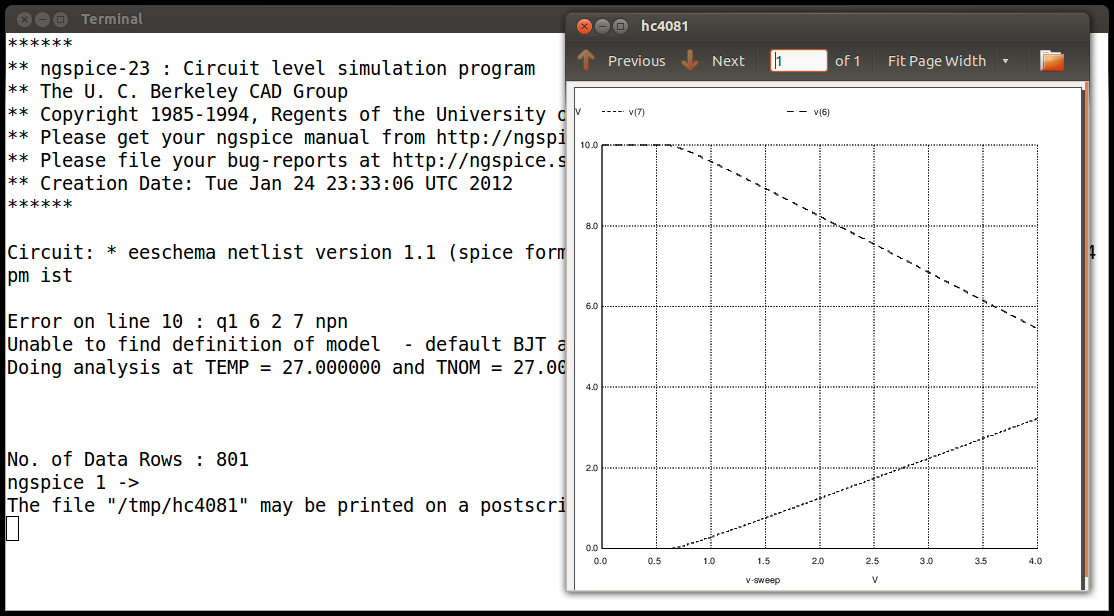Click the 8.0 y-axis tick label
Image resolution: width=1114 pixels, height=616 pixels.
pyautogui.click(x=591, y=226)
